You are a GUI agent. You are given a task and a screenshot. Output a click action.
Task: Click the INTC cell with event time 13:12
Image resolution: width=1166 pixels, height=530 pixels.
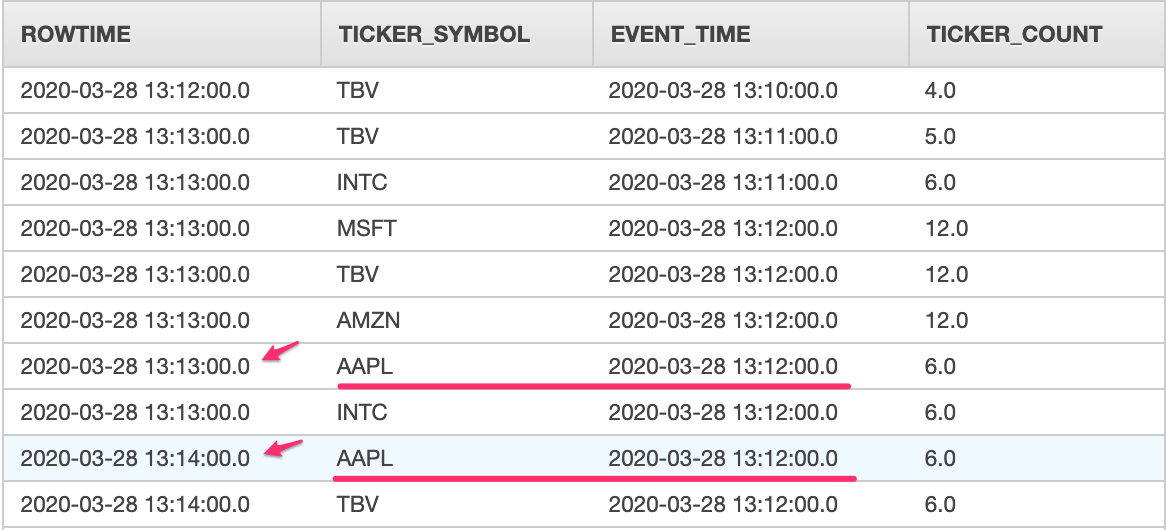[x=362, y=412]
